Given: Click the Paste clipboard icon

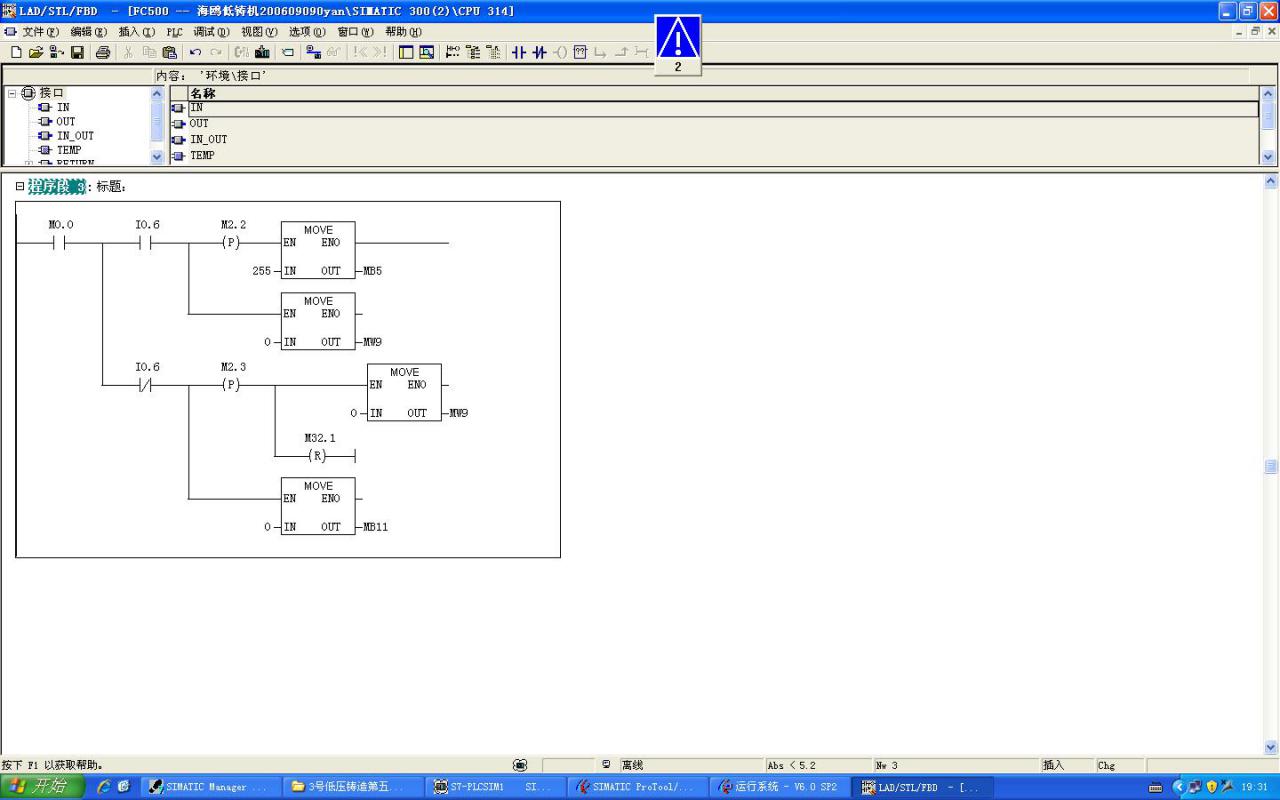Looking at the screenshot, I should click(x=169, y=52).
